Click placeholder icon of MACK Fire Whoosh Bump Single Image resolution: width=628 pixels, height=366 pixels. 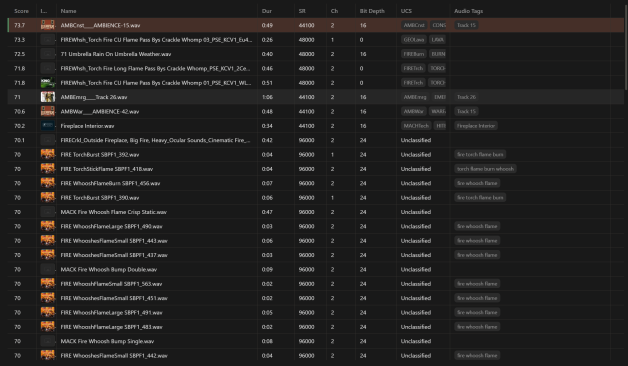click(48, 341)
